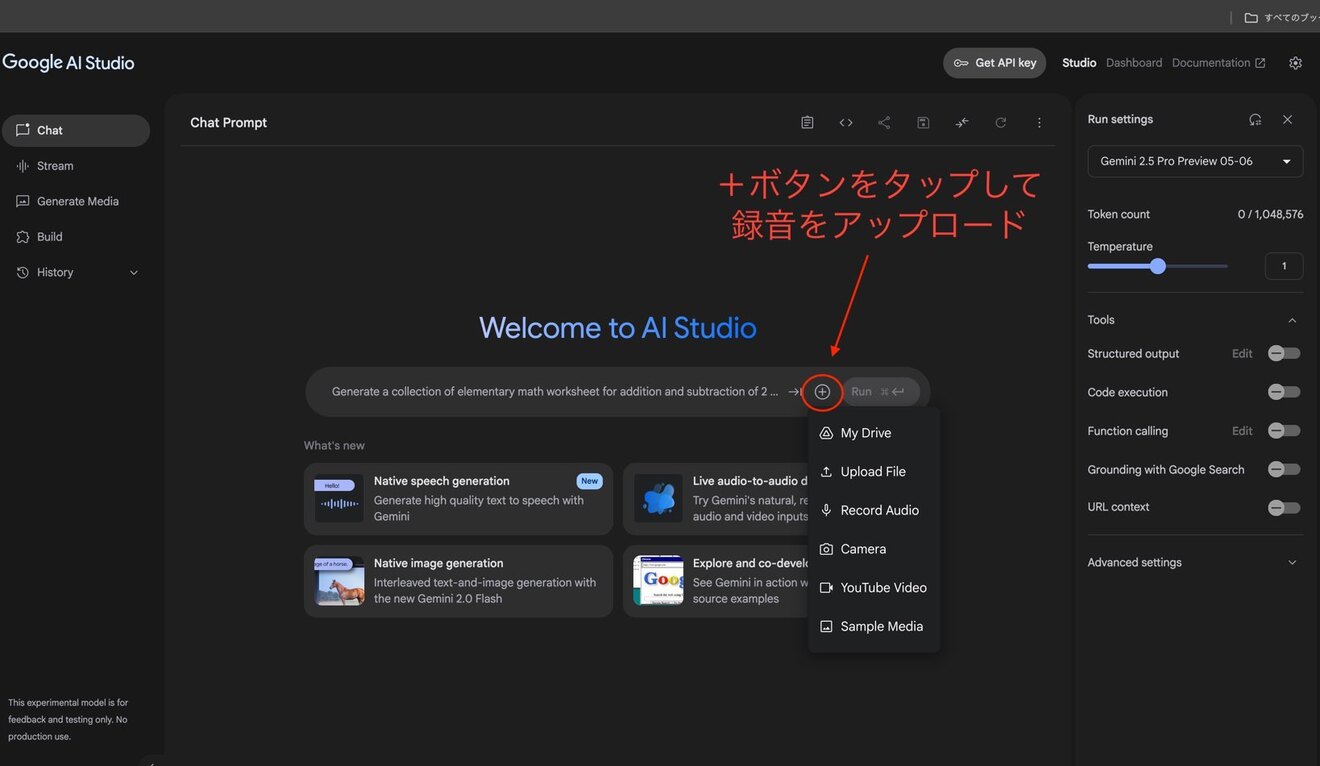Click the Live audio-to-audio card icon
The width and height of the screenshot is (1320, 766).
point(658,498)
